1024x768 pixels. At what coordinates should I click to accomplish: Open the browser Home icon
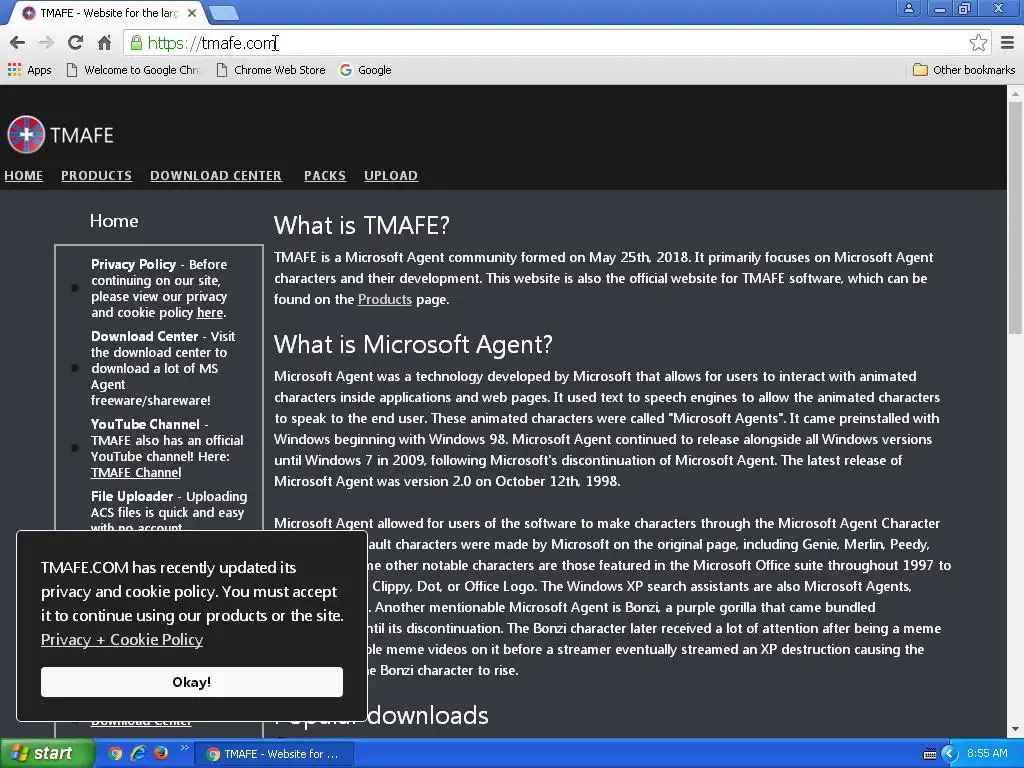click(x=104, y=43)
